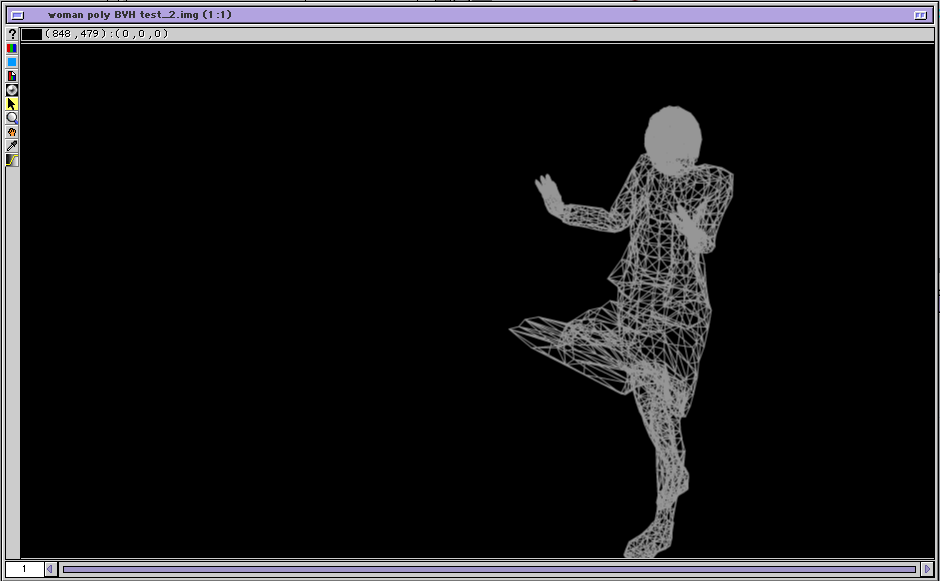The width and height of the screenshot is (940, 581).
Task: Click the left scroll arrow at bottom
Action: pyautogui.click(x=51, y=569)
